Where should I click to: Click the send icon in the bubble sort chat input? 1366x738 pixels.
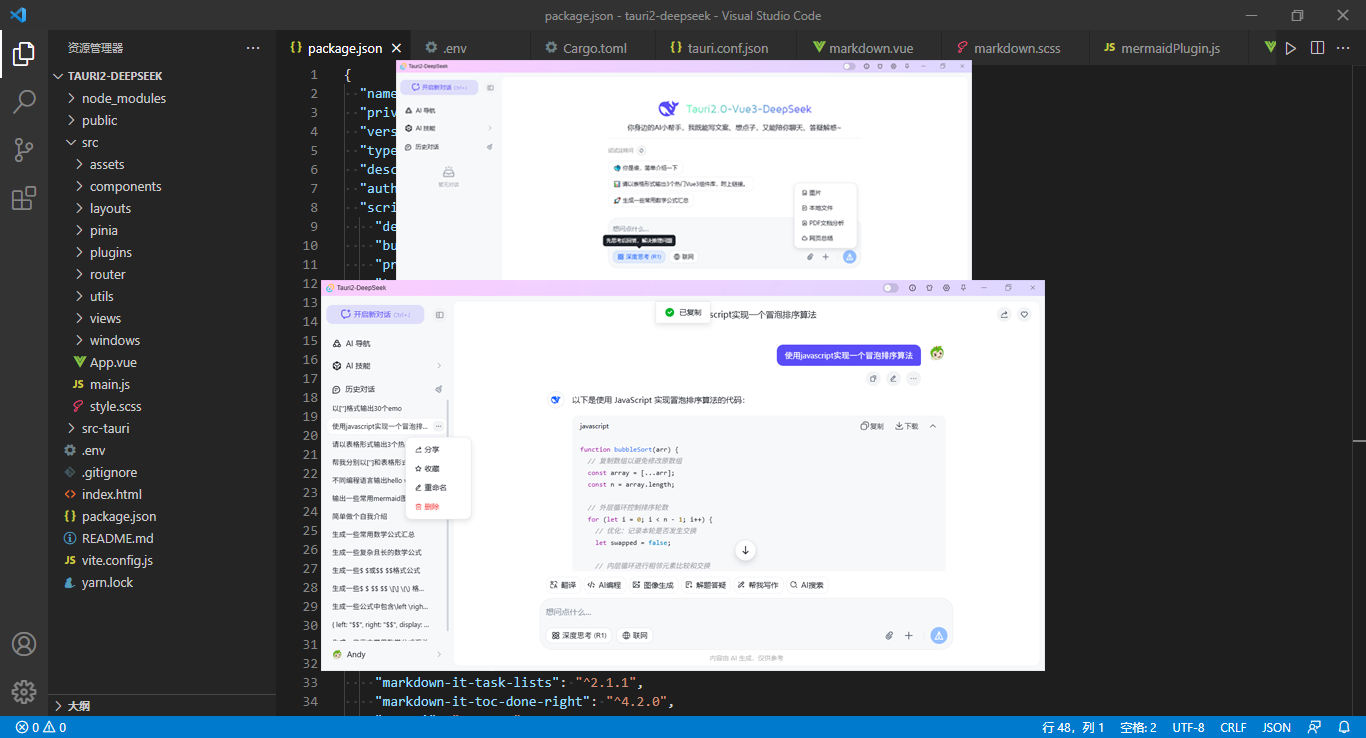pyautogui.click(x=938, y=635)
